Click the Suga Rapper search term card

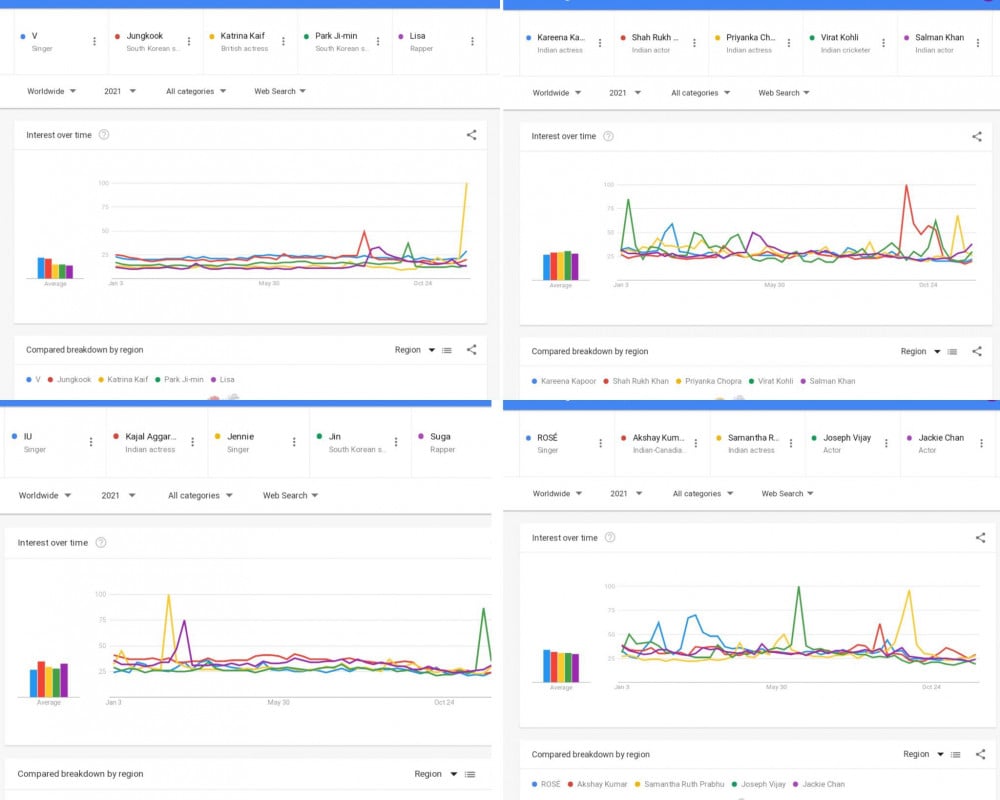(452, 442)
